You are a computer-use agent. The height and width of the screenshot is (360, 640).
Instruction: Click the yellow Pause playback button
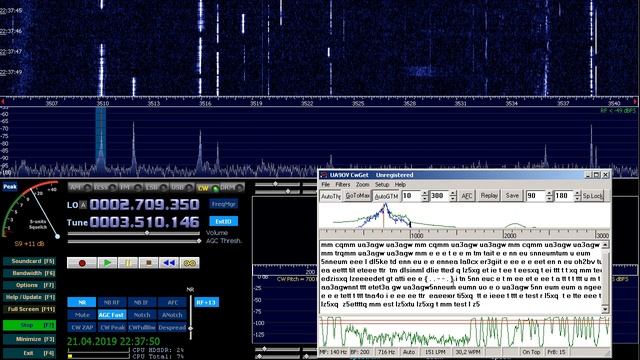[x=128, y=263]
